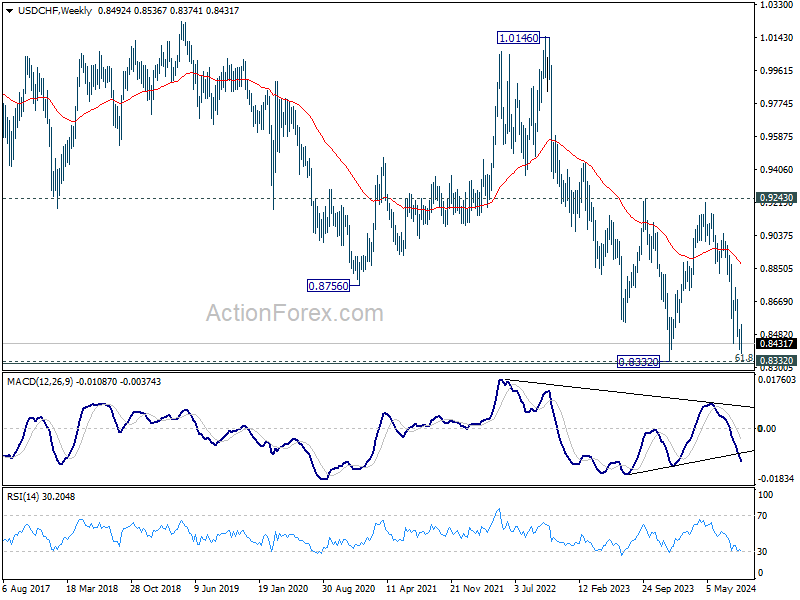Click the RSI axis level 70

[762, 516]
